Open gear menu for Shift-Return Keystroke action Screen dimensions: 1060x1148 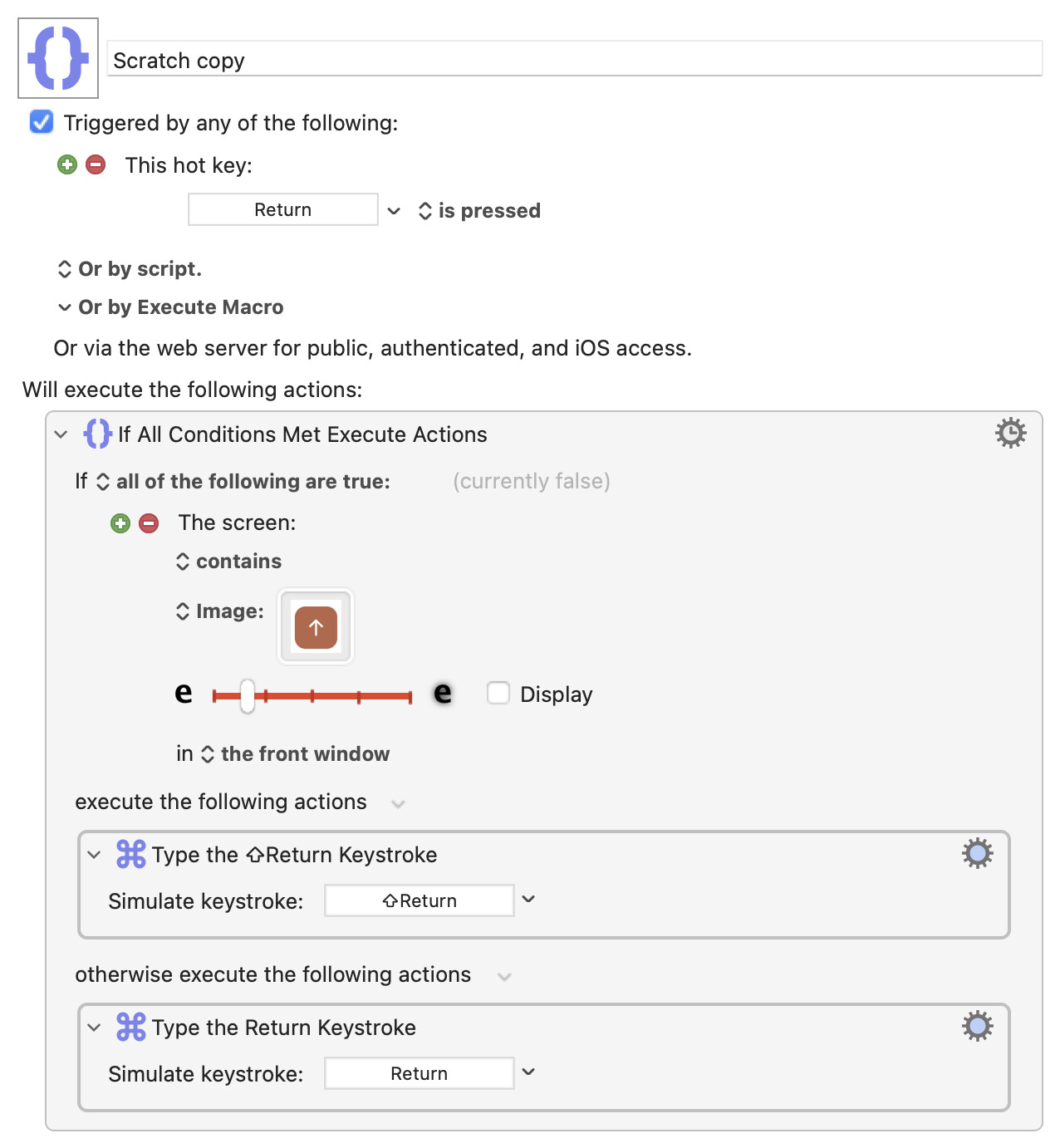(x=977, y=853)
